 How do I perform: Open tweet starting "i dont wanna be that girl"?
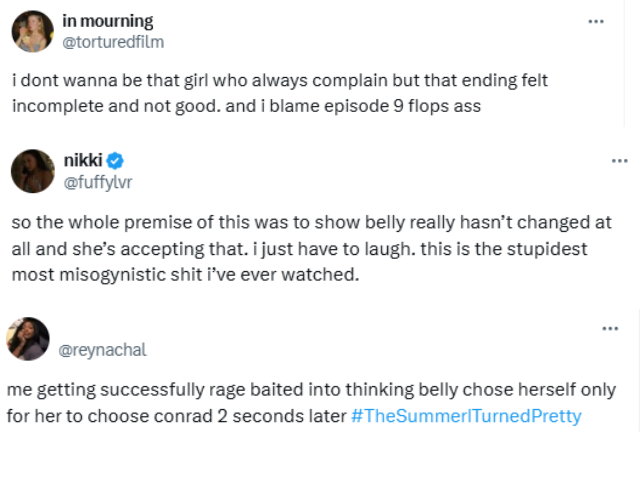(x=280, y=93)
